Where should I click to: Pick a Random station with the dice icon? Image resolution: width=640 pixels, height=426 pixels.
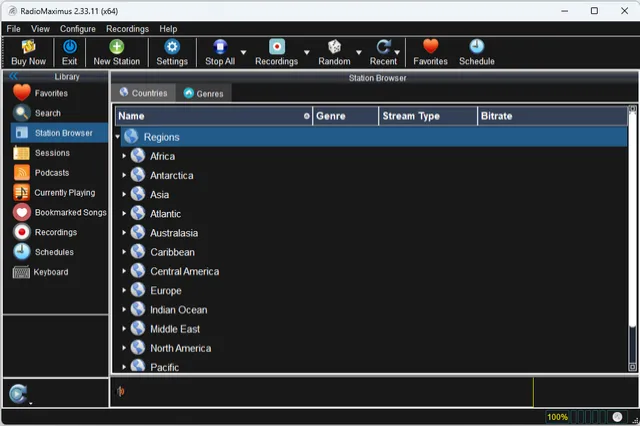point(334,47)
